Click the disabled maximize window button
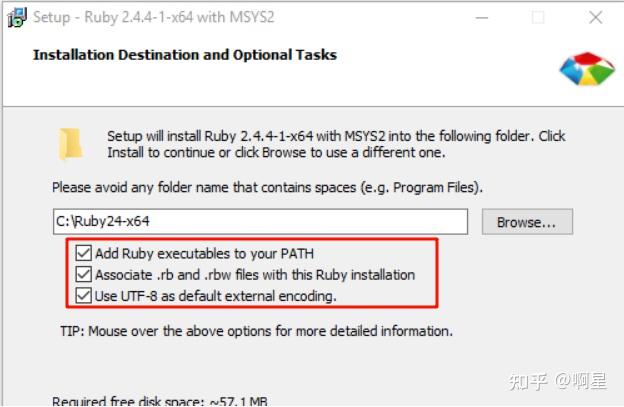624x407 pixels. coord(538,17)
